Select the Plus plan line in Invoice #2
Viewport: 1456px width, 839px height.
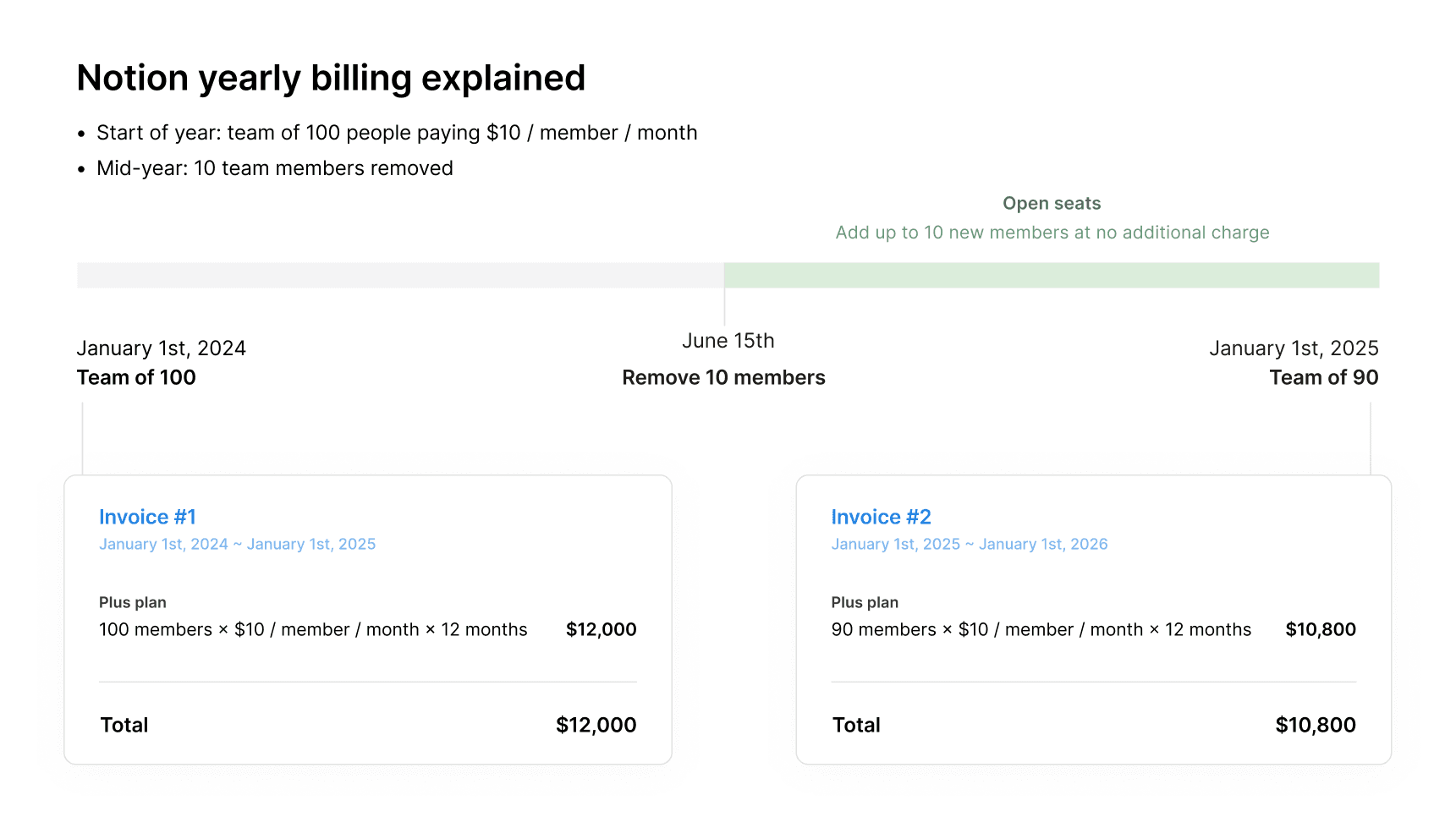[865, 602]
